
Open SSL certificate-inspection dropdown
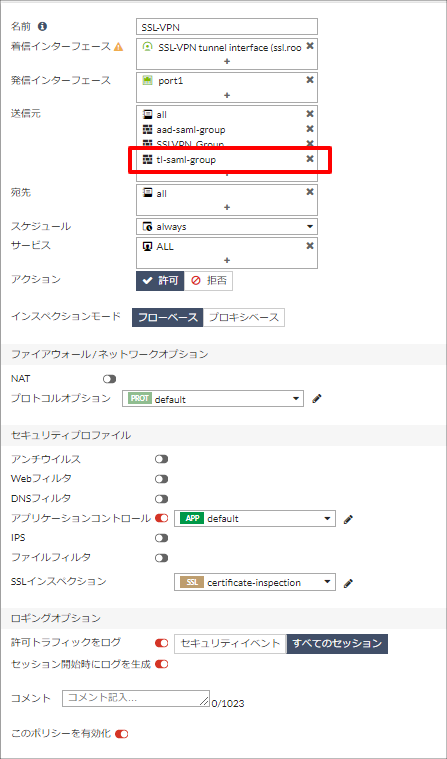coord(255,582)
